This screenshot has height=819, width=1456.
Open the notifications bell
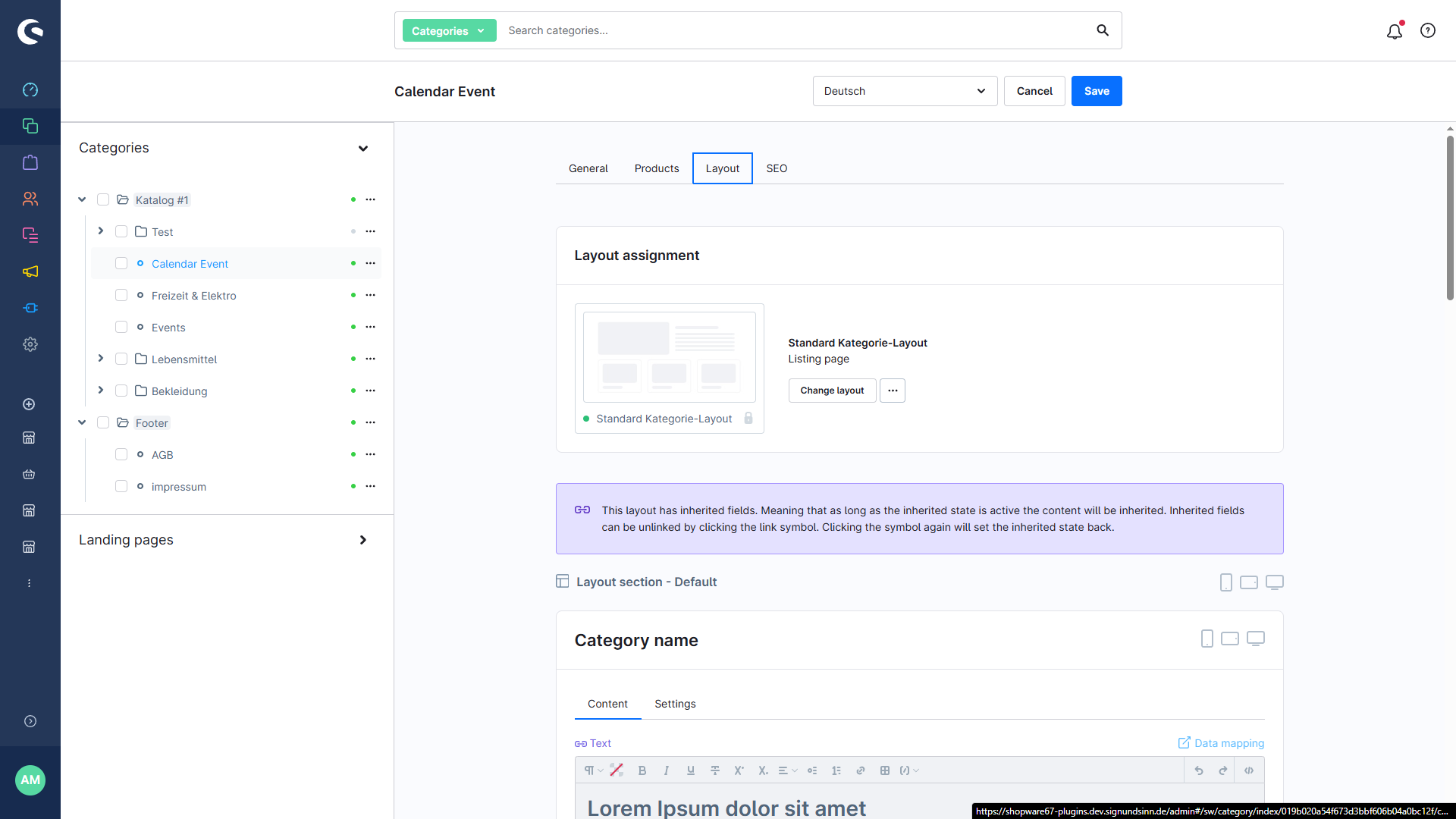1394,31
